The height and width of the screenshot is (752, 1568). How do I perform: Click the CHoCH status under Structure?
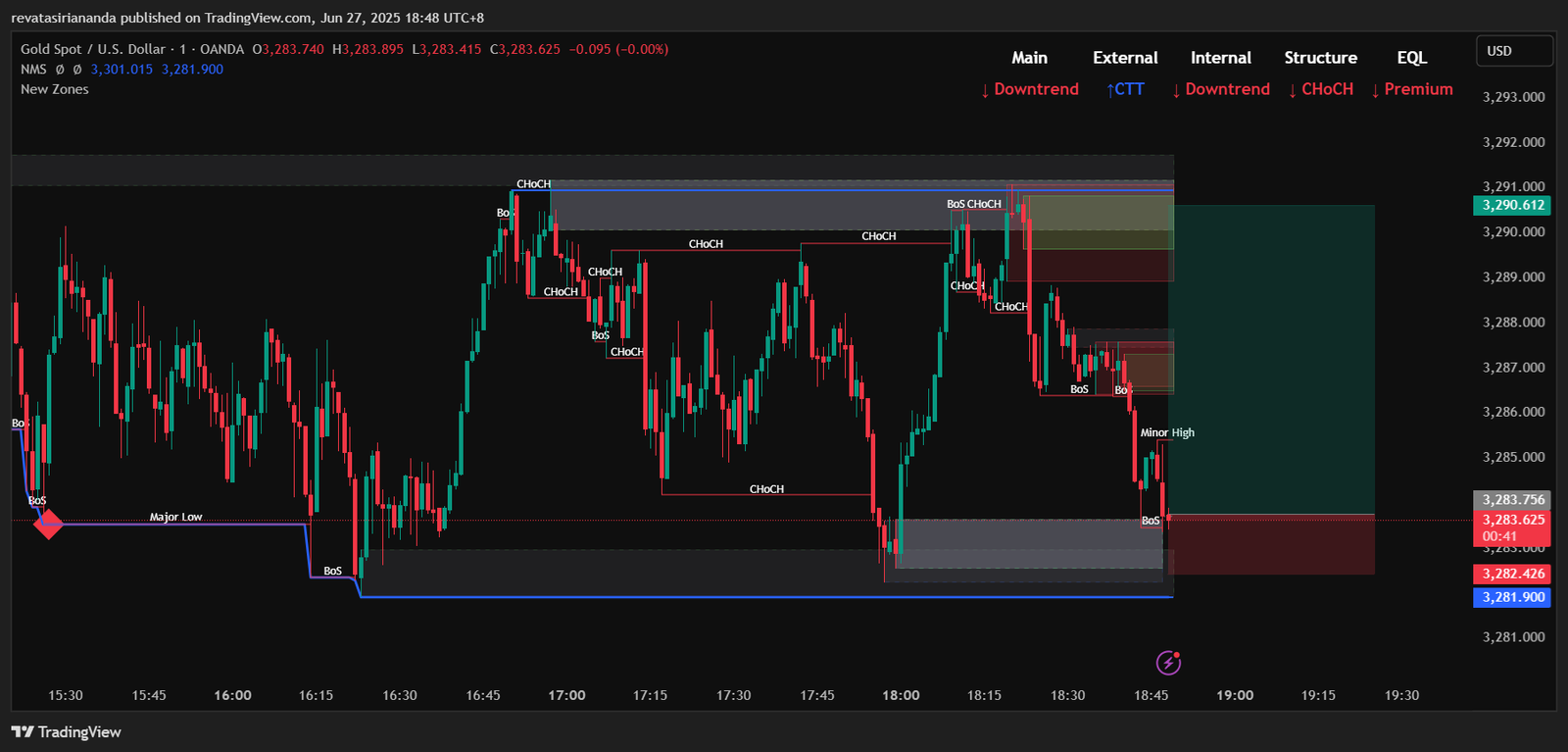click(1320, 89)
